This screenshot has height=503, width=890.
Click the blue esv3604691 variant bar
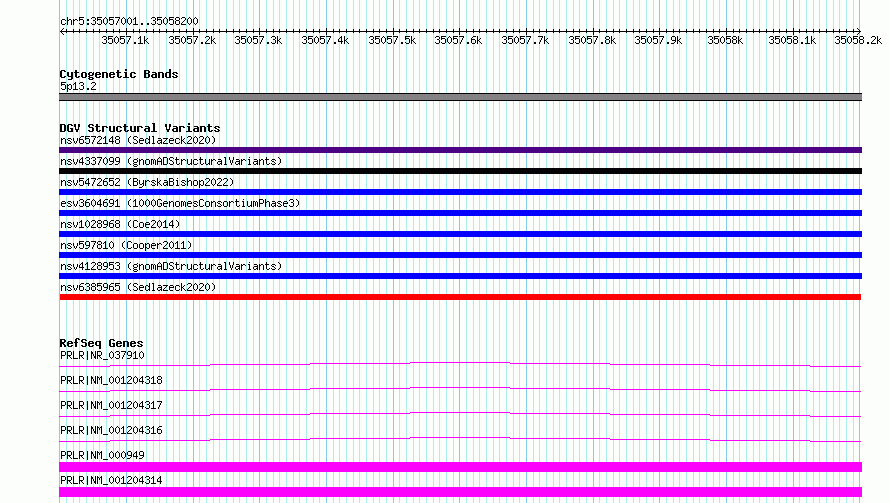[x=460, y=213]
